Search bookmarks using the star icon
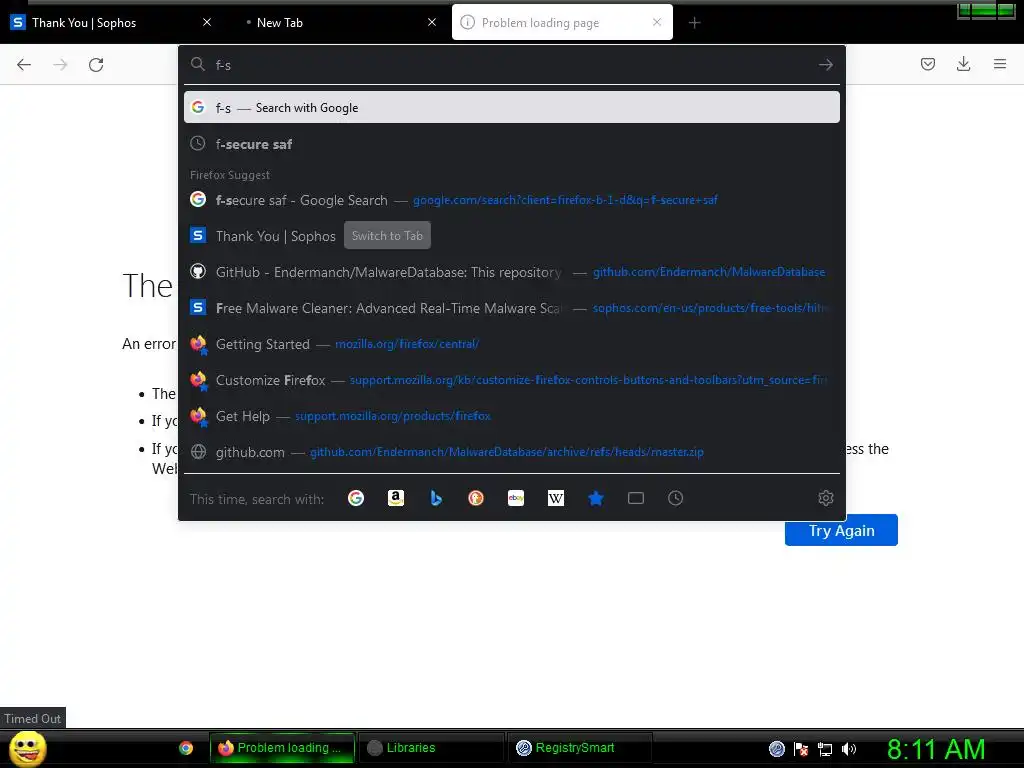1024x768 pixels. click(596, 498)
